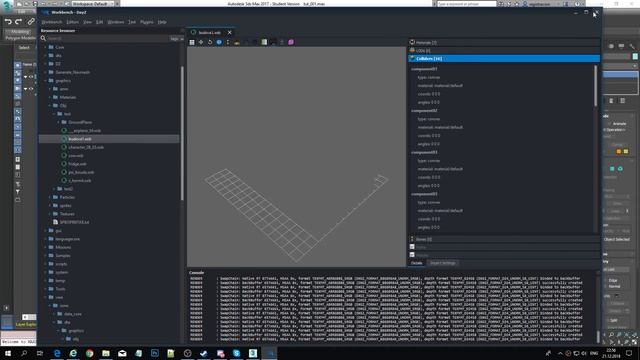Image resolution: width=640 pixels, height=360 pixels.
Task: Open the search filter dropdown in Resource Browser
Action: pyautogui.click(x=177, y=38)
